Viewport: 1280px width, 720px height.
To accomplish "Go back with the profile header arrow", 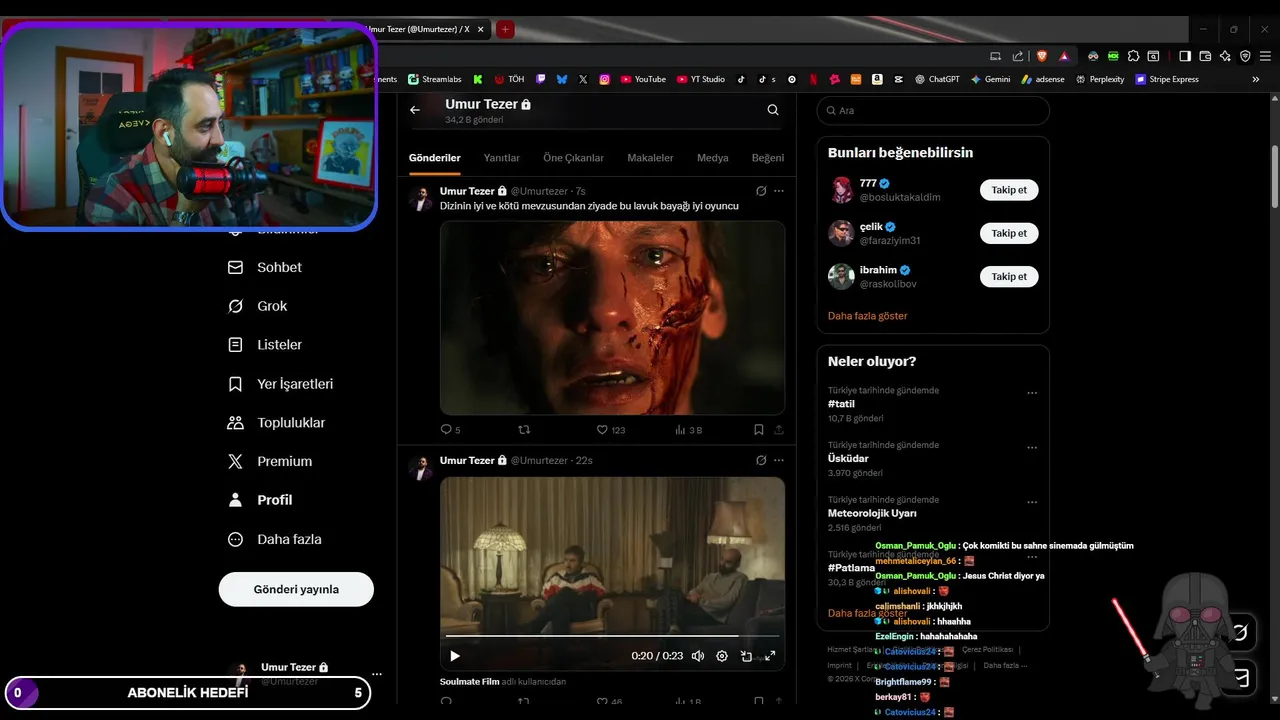I will [x=415, y=110].
